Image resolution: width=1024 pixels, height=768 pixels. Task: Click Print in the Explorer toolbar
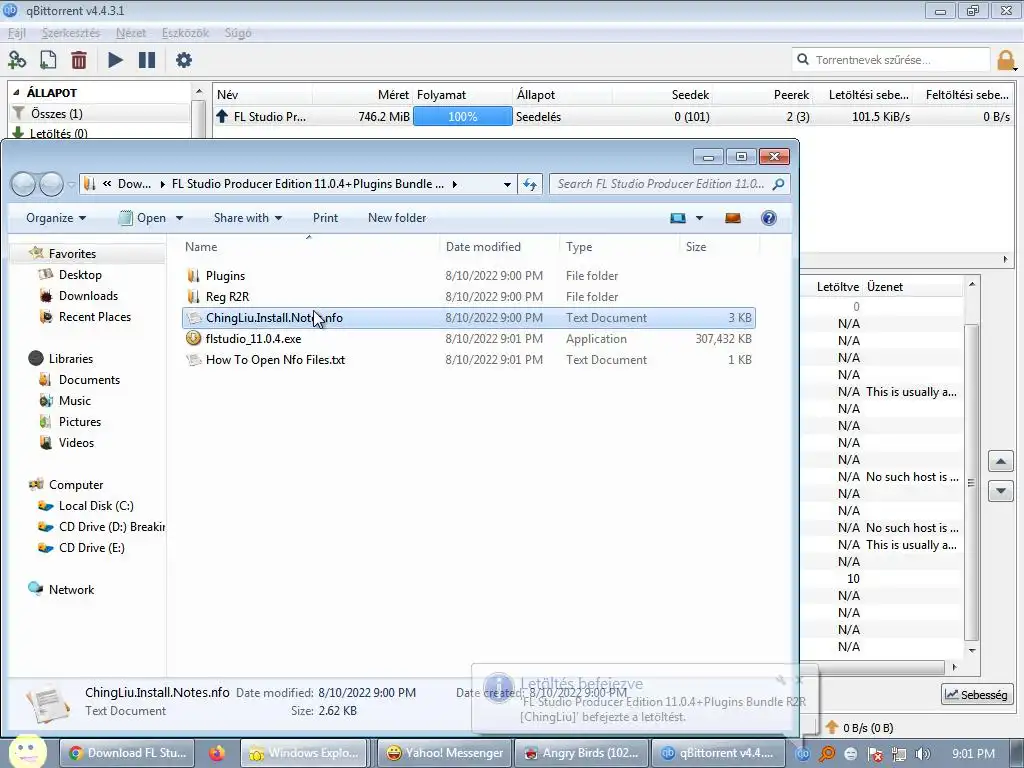[x=325, y=218]
